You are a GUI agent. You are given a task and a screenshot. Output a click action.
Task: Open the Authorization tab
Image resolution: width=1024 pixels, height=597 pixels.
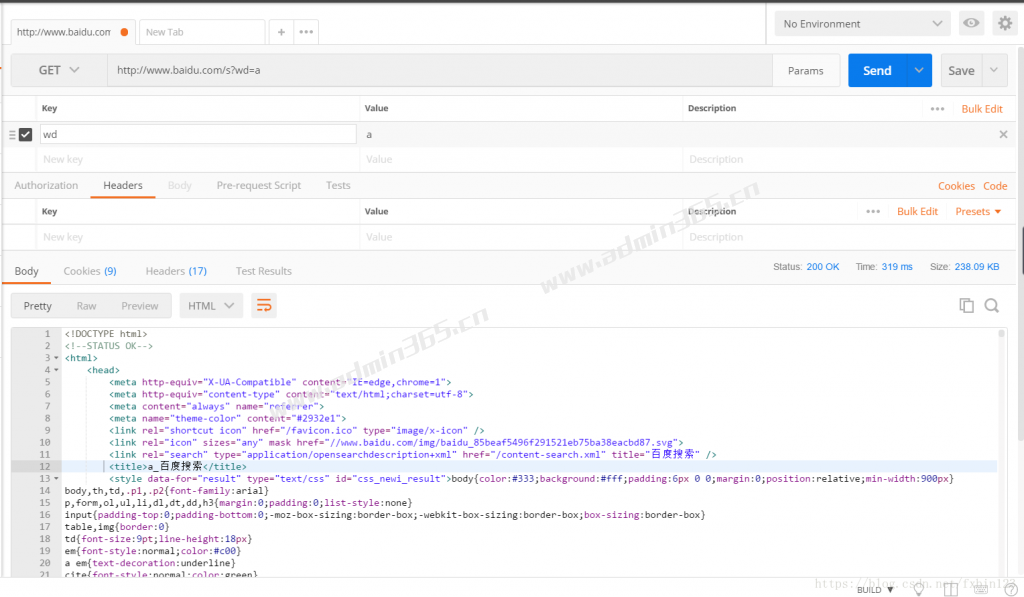pos(46,186)
